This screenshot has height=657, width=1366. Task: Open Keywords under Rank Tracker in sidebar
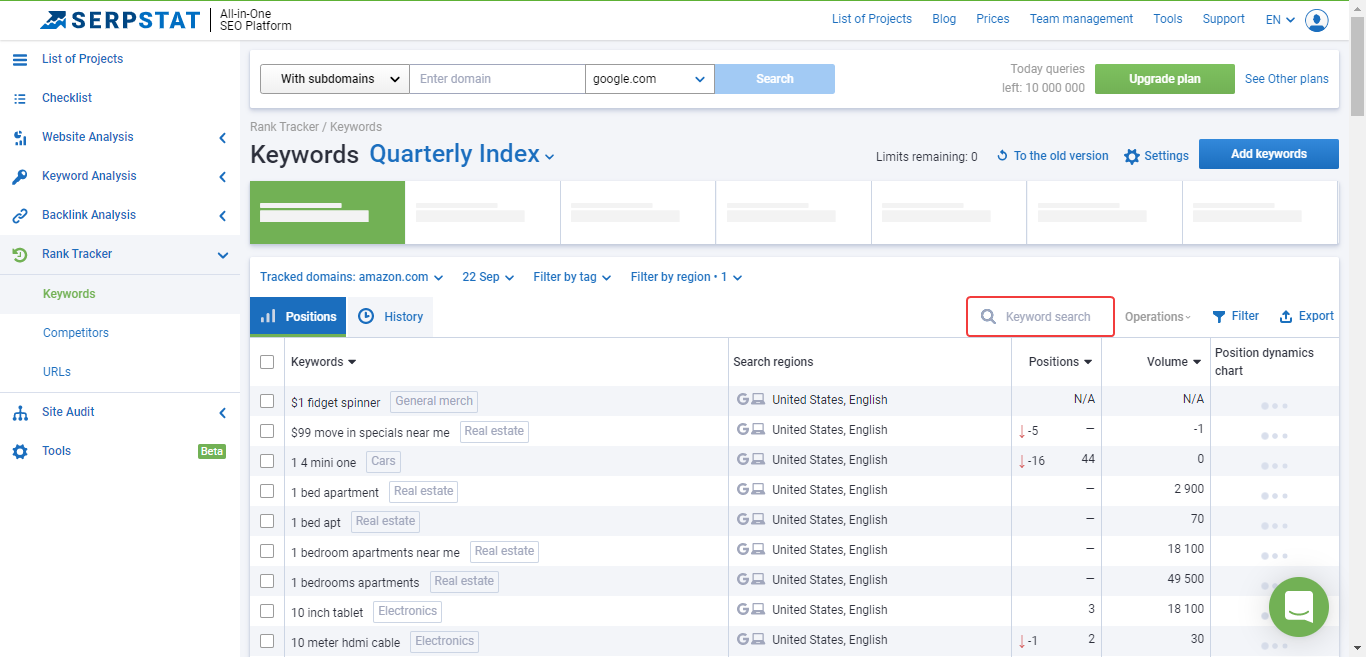coord(69,294)
